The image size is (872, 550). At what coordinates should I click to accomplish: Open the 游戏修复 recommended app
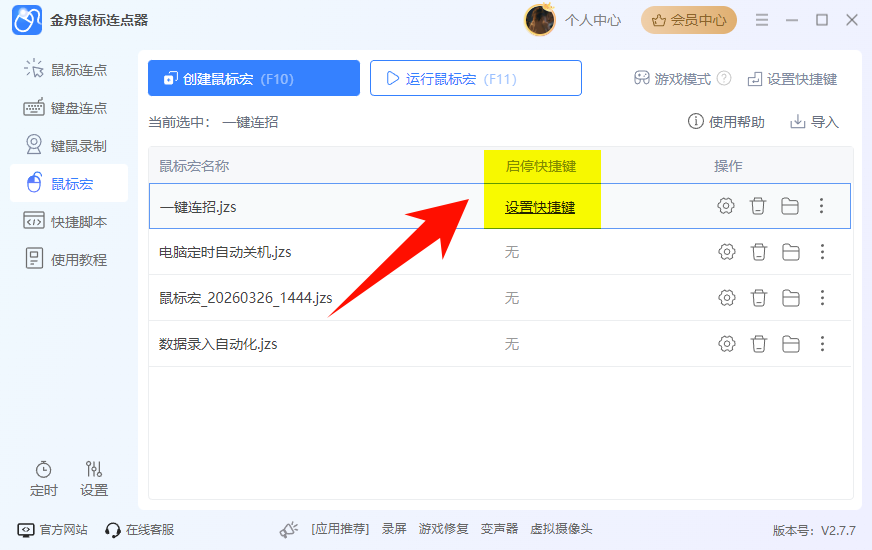point(443,529)
